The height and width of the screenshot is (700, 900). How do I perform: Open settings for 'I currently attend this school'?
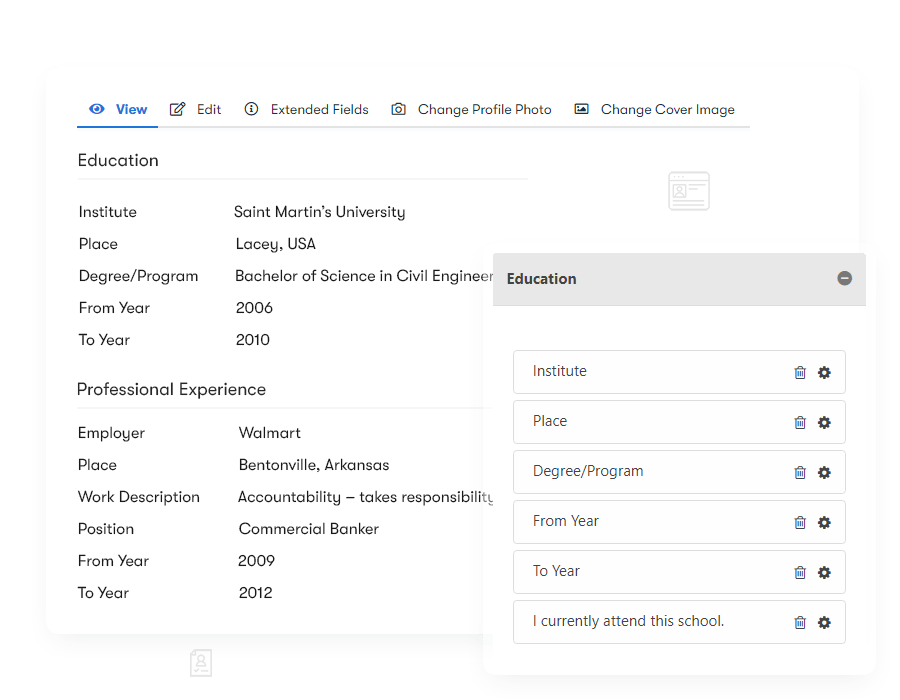[x=824, y=623]
